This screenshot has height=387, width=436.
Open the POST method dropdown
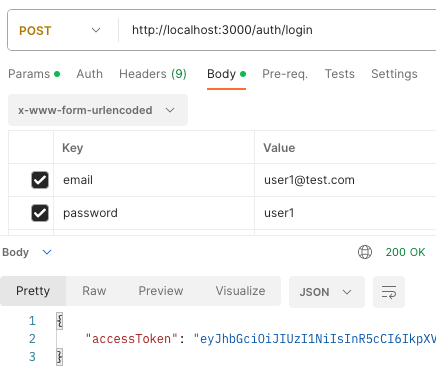[x=60, y=30]
